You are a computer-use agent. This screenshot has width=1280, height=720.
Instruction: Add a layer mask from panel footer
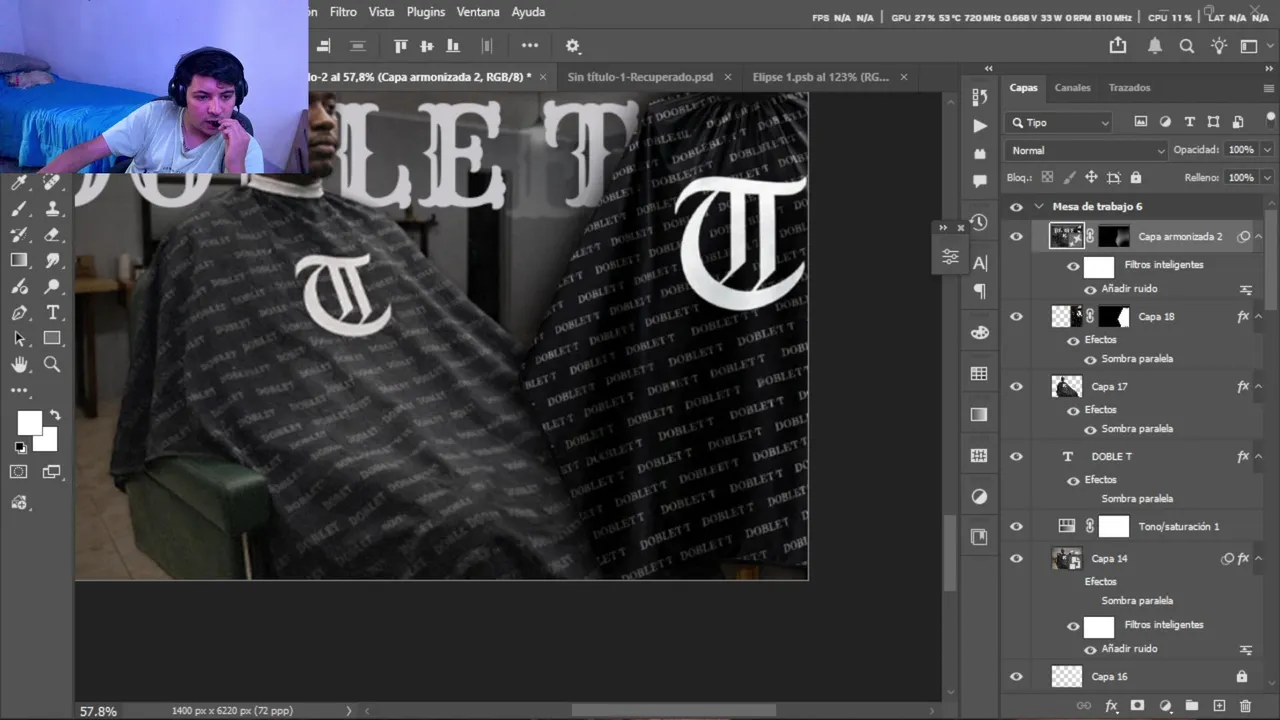(1137, 706)
